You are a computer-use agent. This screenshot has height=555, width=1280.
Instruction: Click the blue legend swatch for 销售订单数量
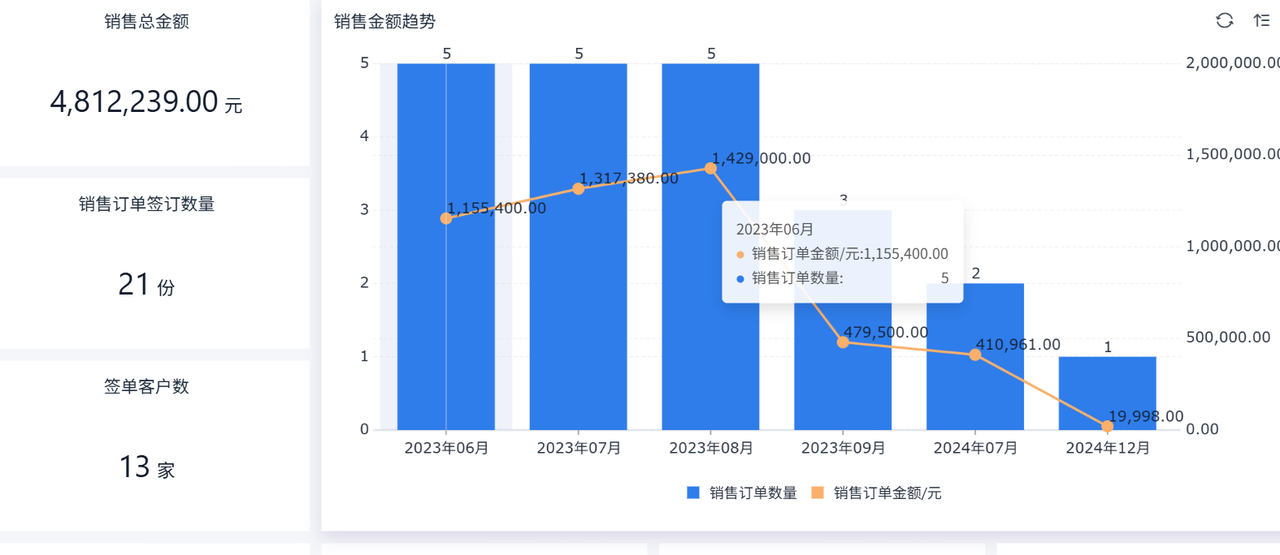[x=694, y=492]
